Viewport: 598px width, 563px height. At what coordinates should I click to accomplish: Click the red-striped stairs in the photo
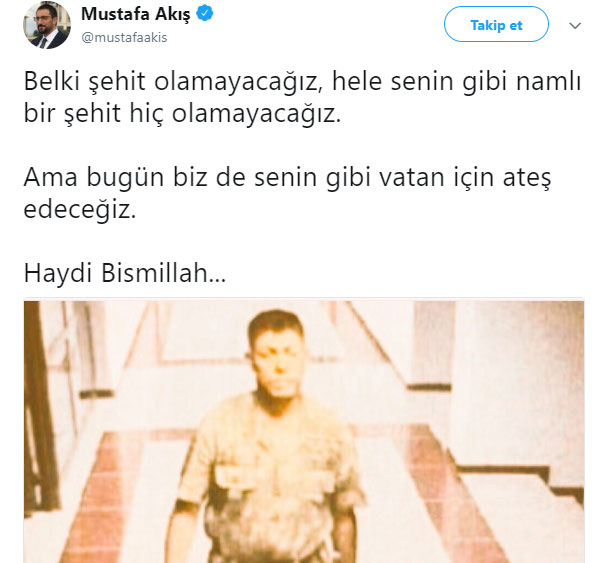point(101,496)
